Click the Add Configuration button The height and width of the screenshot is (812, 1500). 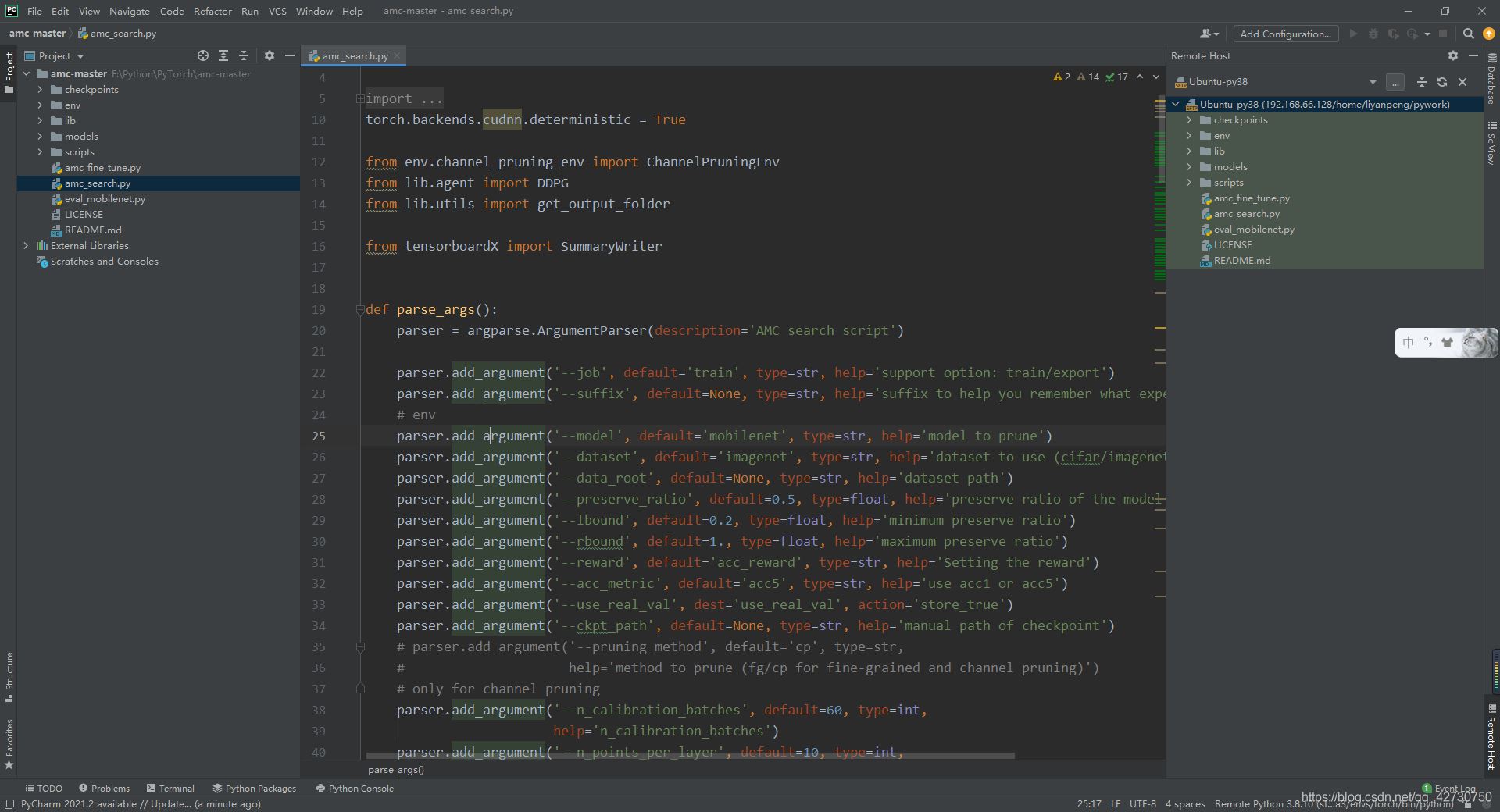click(1285, 34)
